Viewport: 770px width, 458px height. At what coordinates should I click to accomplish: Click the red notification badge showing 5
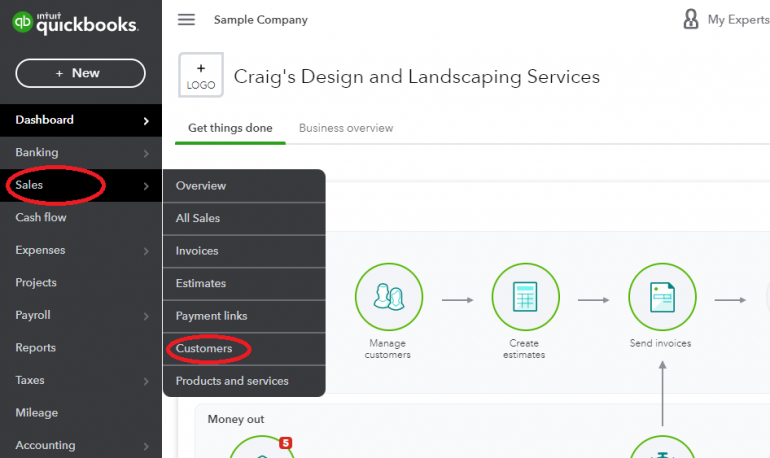click(x=285, y=442)
